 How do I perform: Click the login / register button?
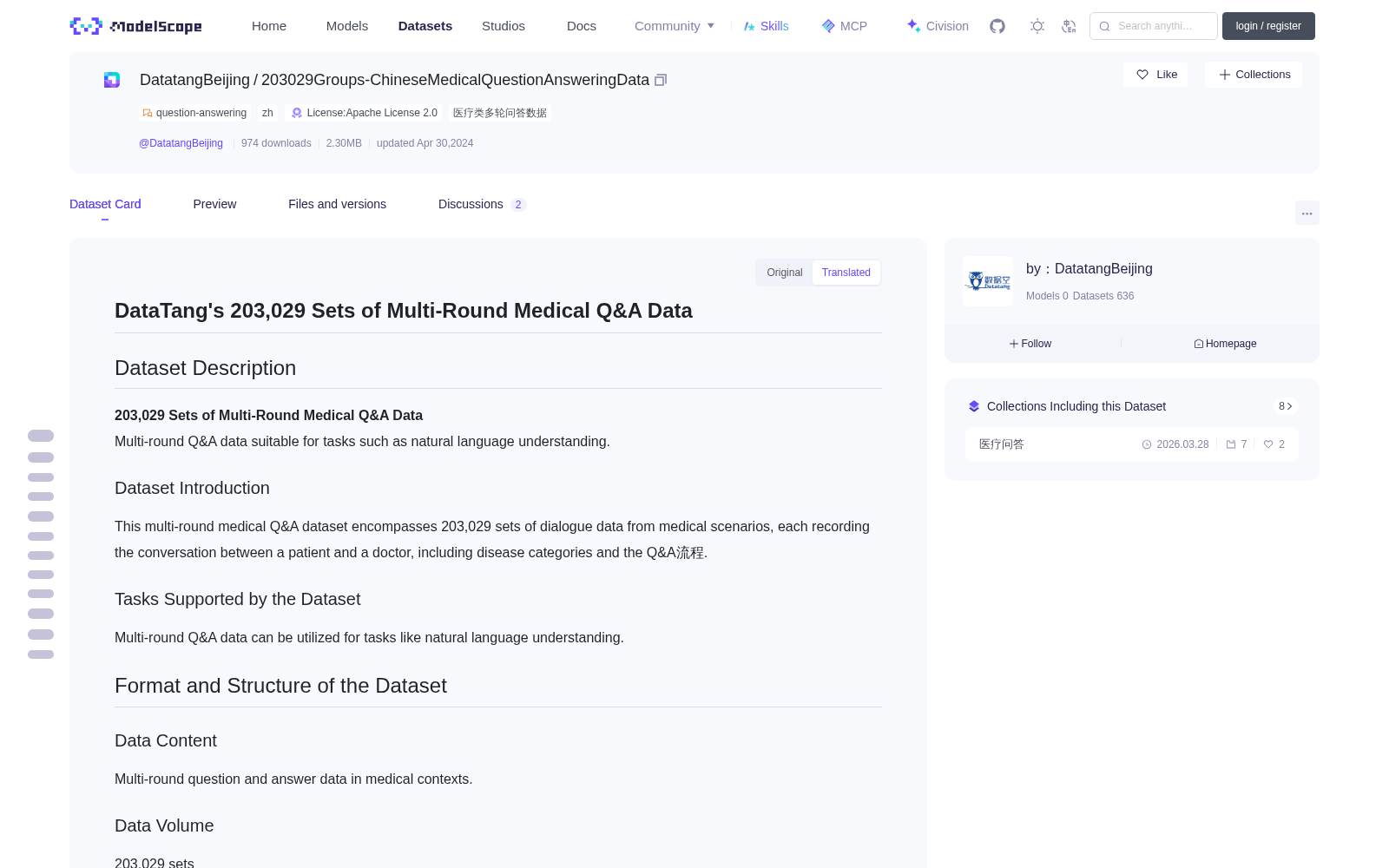[x=1268, y=26]
